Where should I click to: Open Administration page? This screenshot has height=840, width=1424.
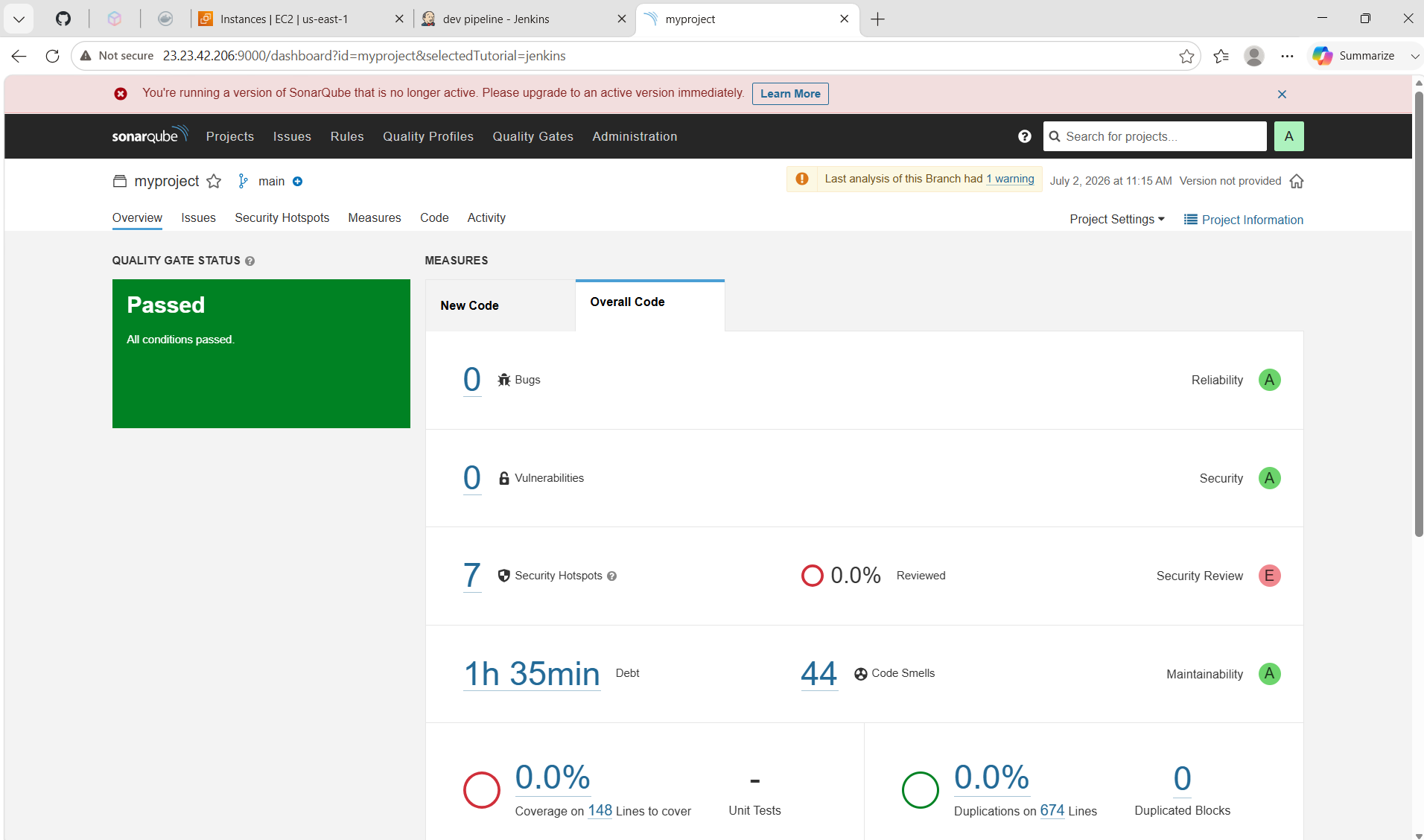point(635,136)
